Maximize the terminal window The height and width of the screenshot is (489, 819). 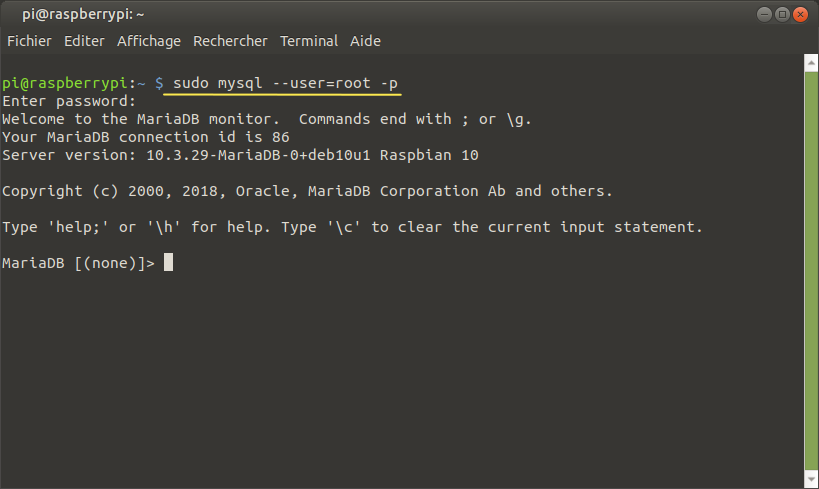pos(782,14)
